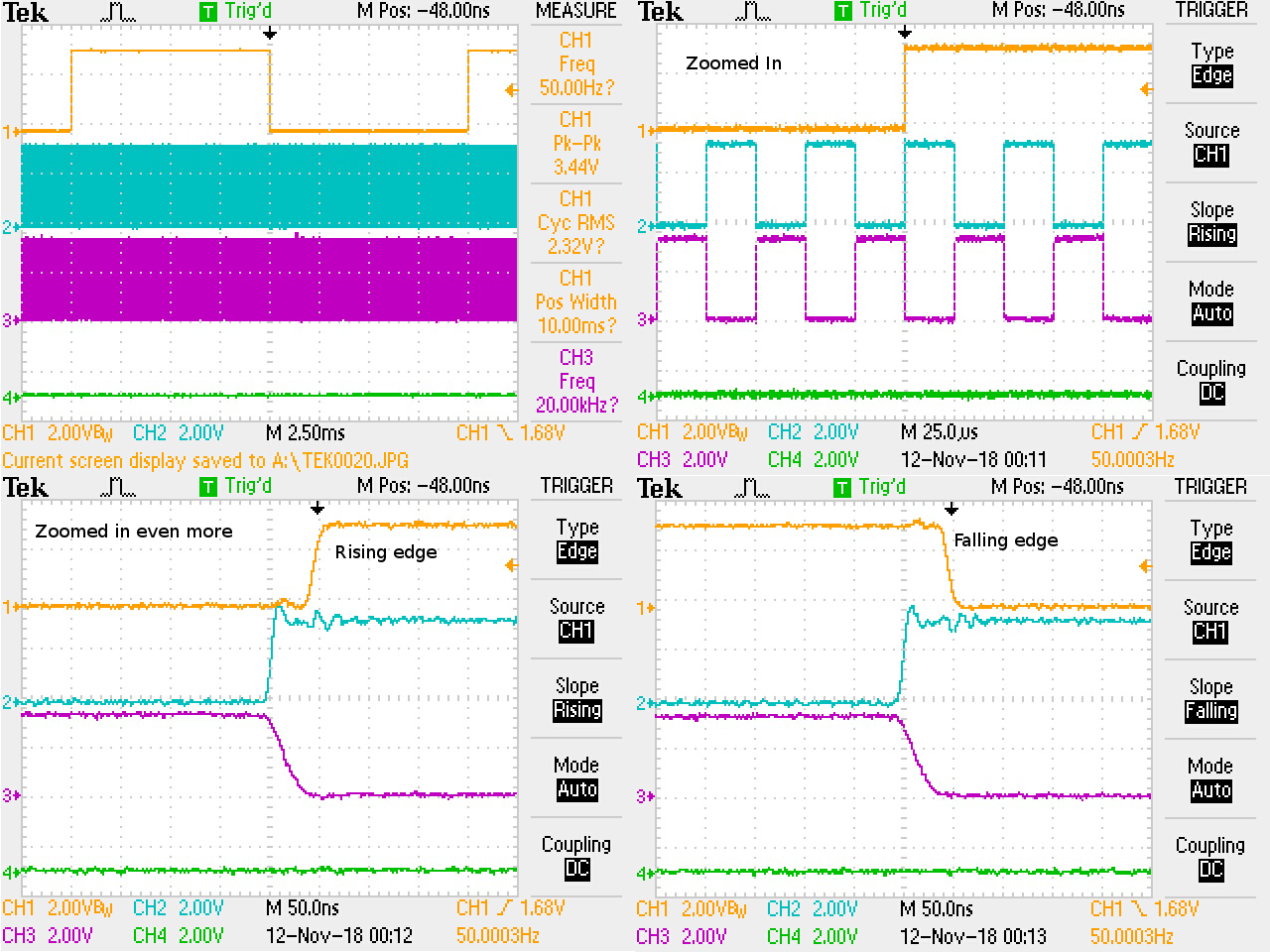Click the green Trig'd icon above the MEASURE screen

208,12
